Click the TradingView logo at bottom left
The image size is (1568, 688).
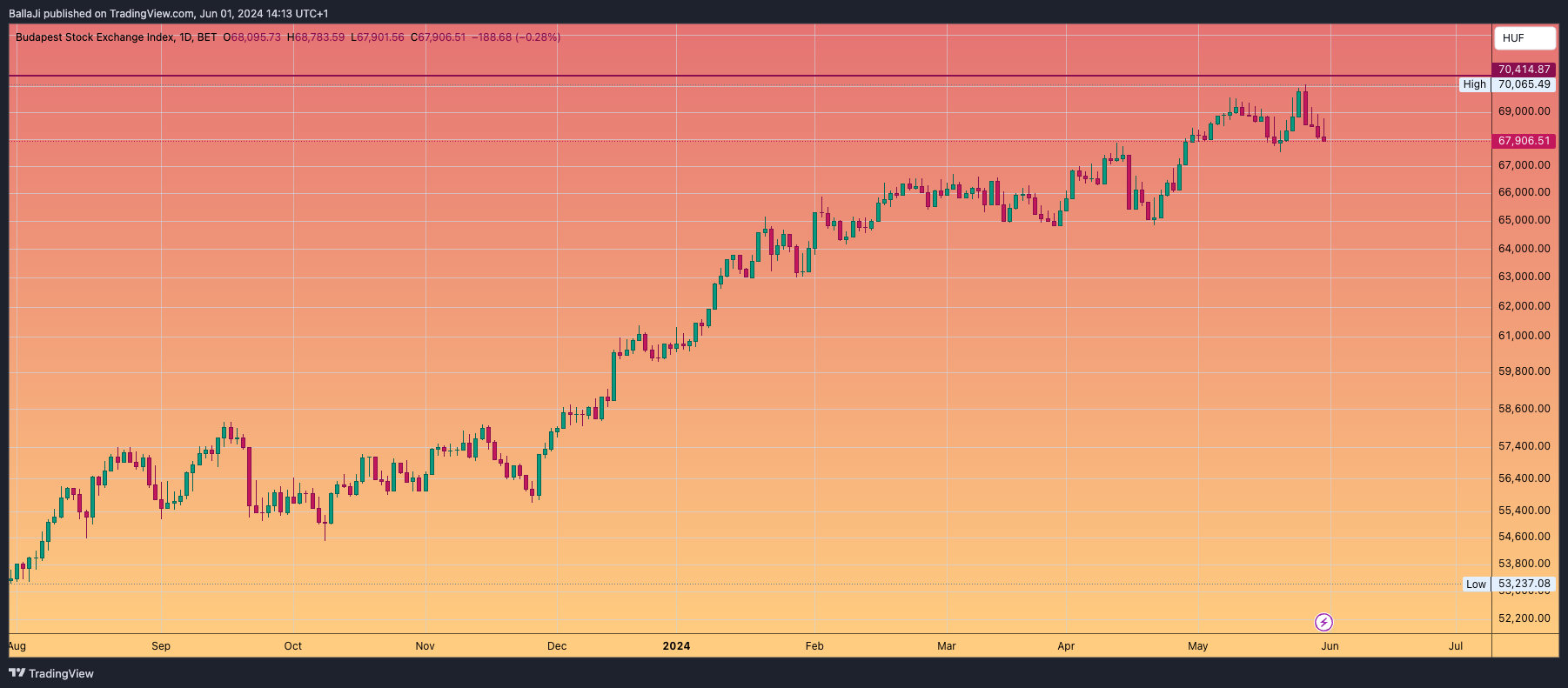point(51,673)
